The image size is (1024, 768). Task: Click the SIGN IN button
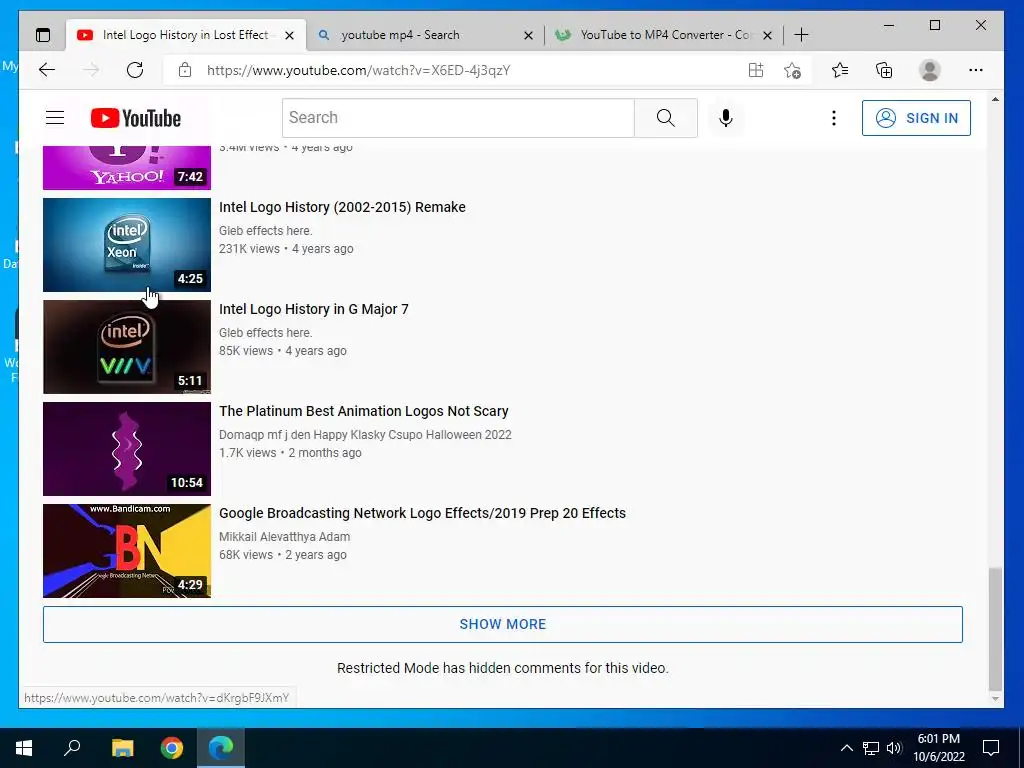(916, 118)
